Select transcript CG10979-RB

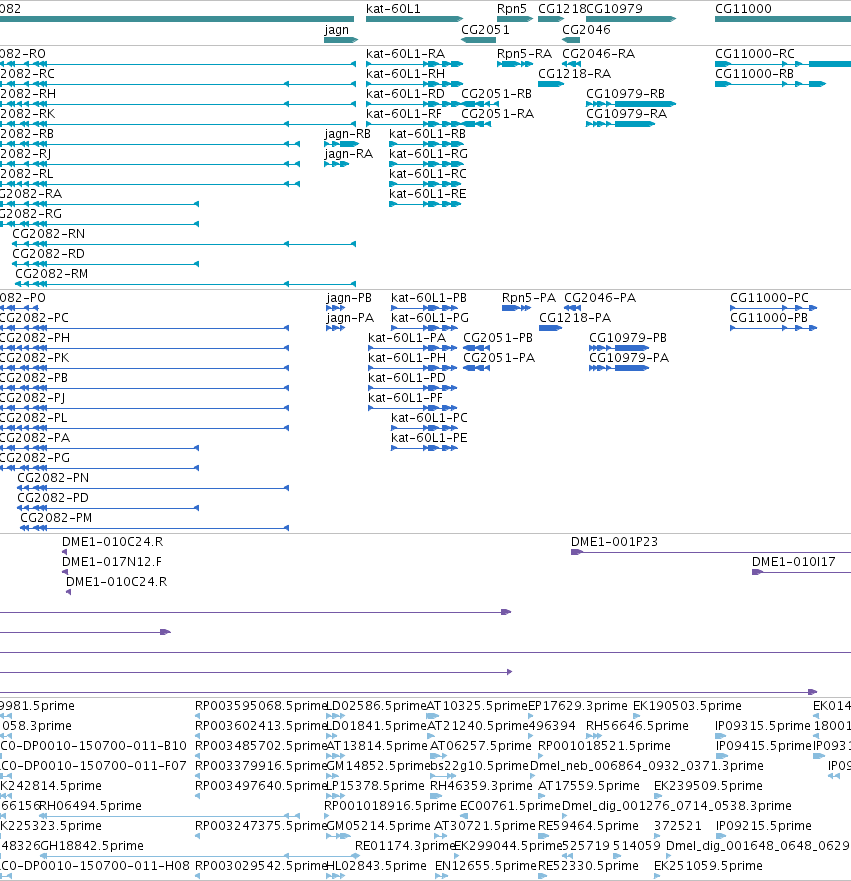631,104
